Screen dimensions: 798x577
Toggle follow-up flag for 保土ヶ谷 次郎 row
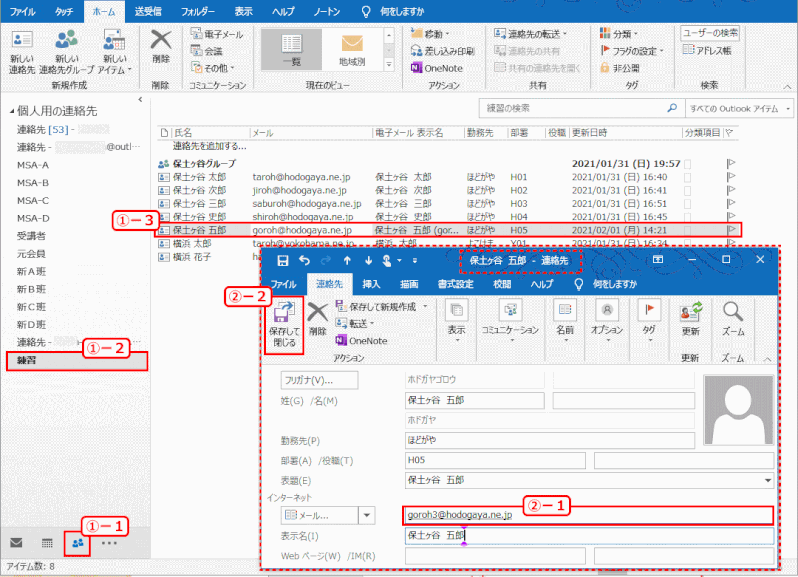tap(731, 190)
